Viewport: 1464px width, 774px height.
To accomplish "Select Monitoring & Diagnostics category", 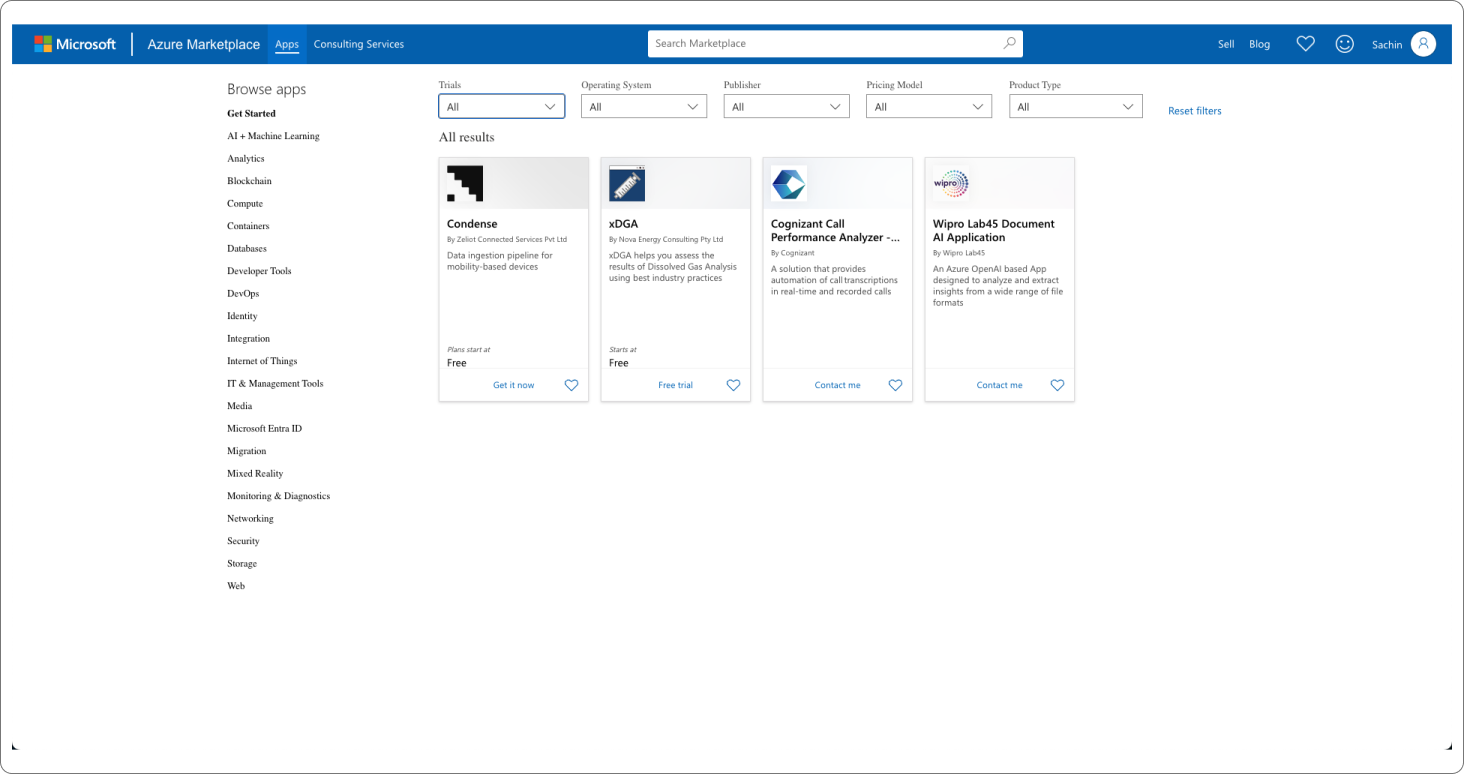I will coord(278,496).
